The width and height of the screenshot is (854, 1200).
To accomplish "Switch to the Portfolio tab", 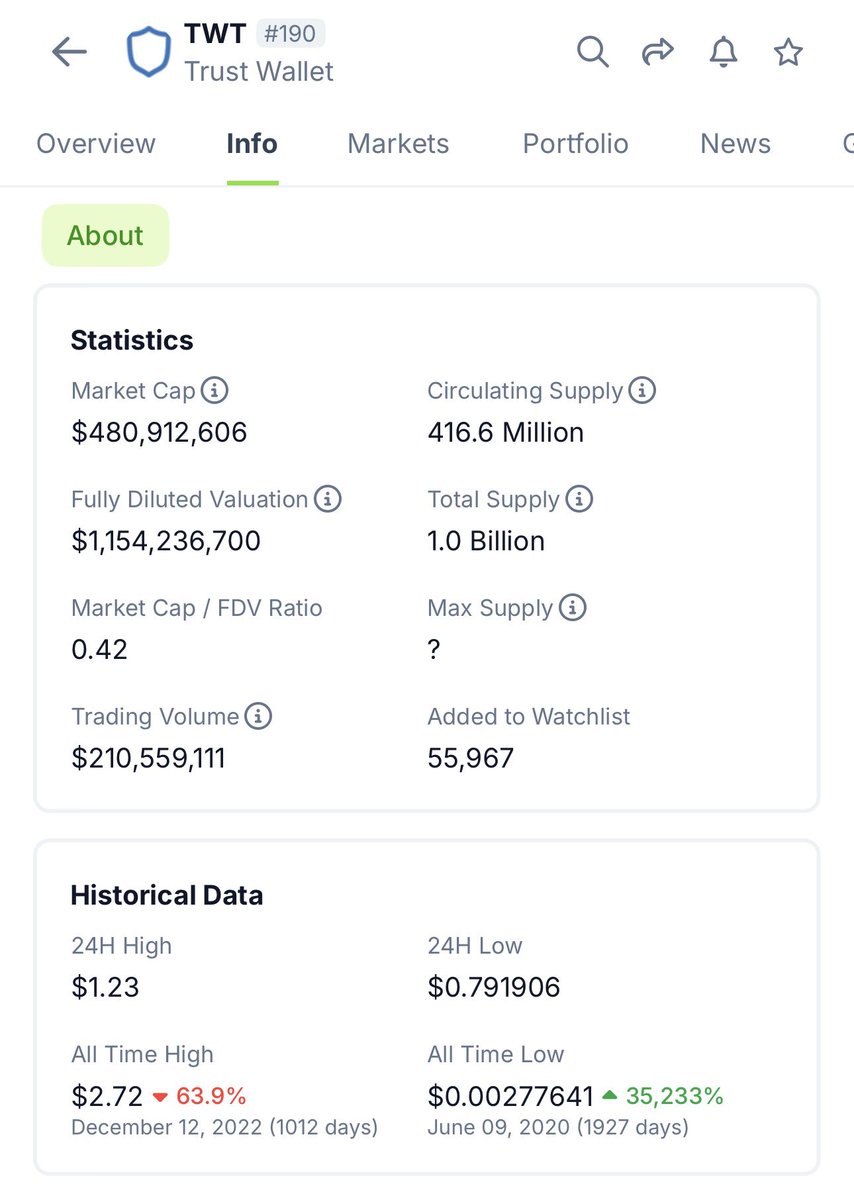I will (x=575, y=144).
